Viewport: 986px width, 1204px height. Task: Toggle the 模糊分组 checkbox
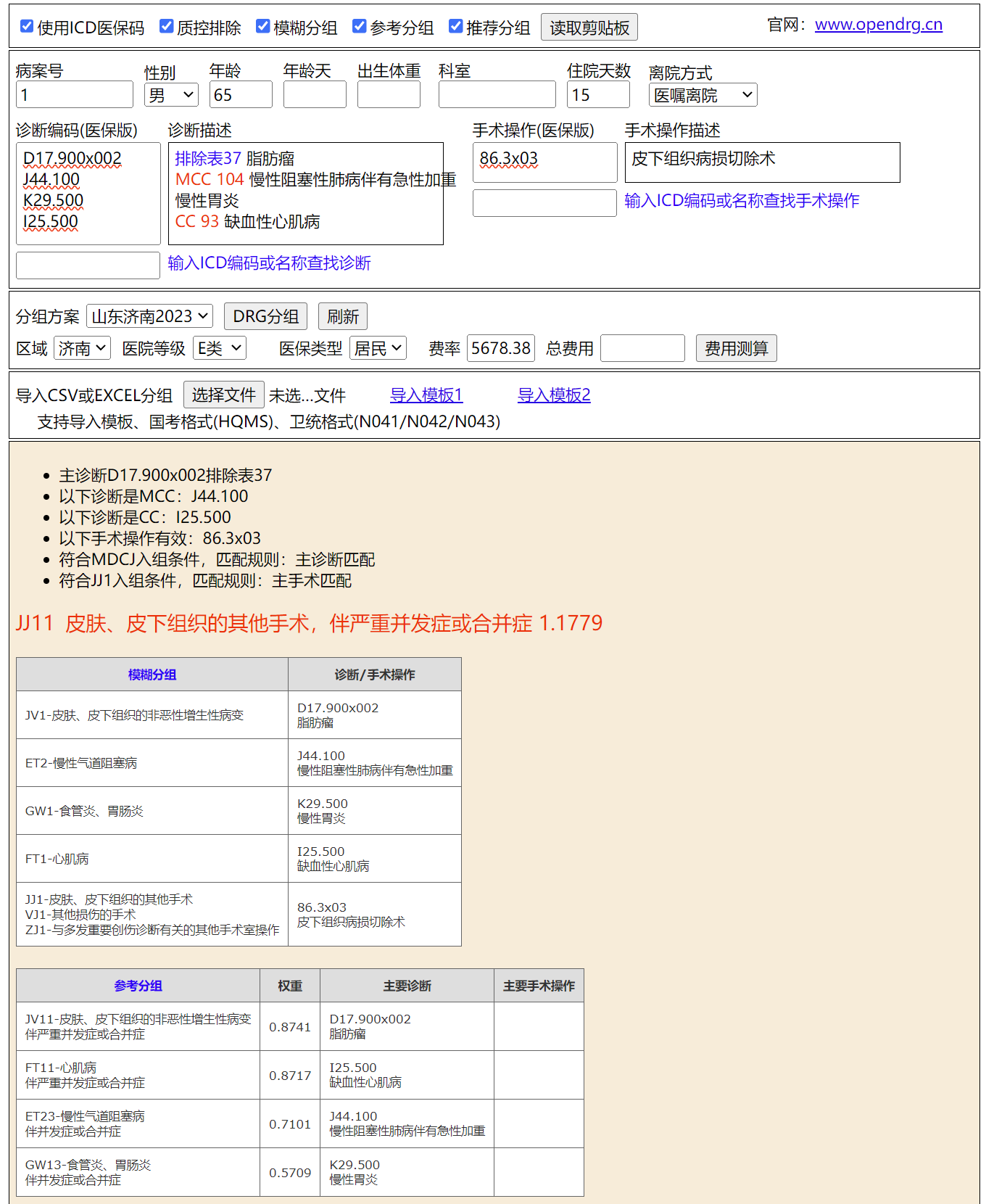pyautogui.click(x=263, y=26)
